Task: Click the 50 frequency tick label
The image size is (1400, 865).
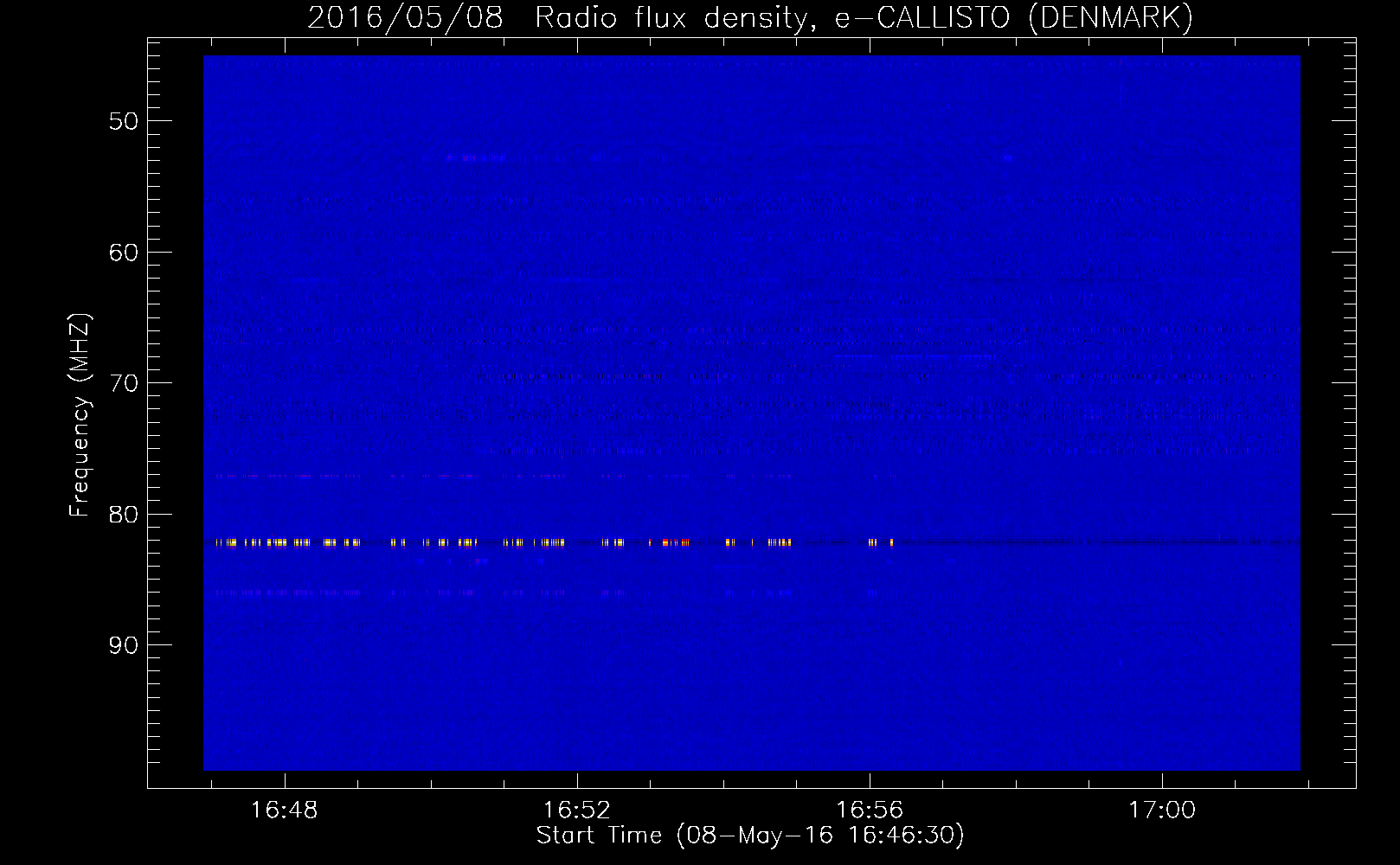Action: 124,121
